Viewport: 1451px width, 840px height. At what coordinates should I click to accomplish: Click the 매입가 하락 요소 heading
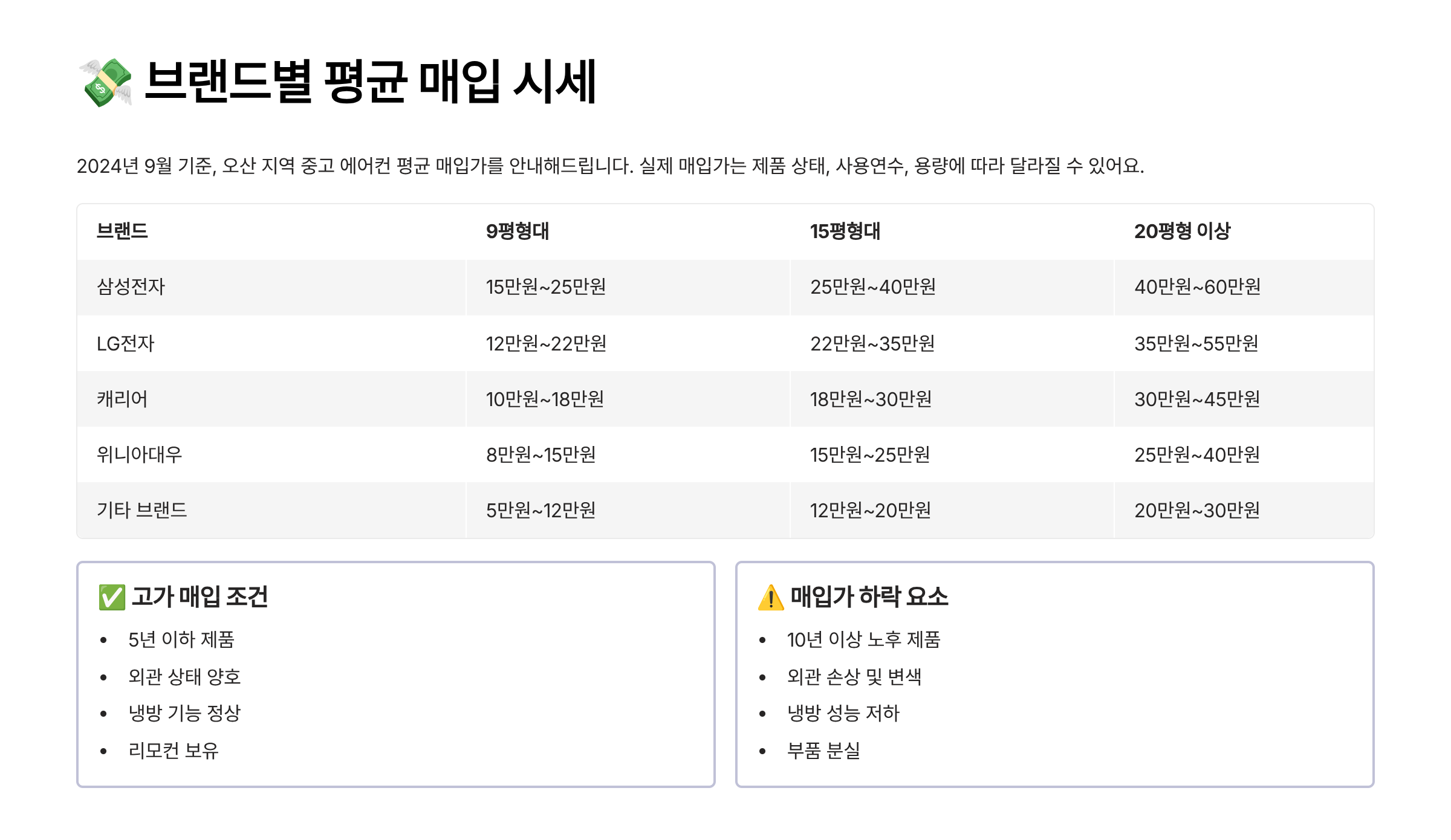click(869, 597)
